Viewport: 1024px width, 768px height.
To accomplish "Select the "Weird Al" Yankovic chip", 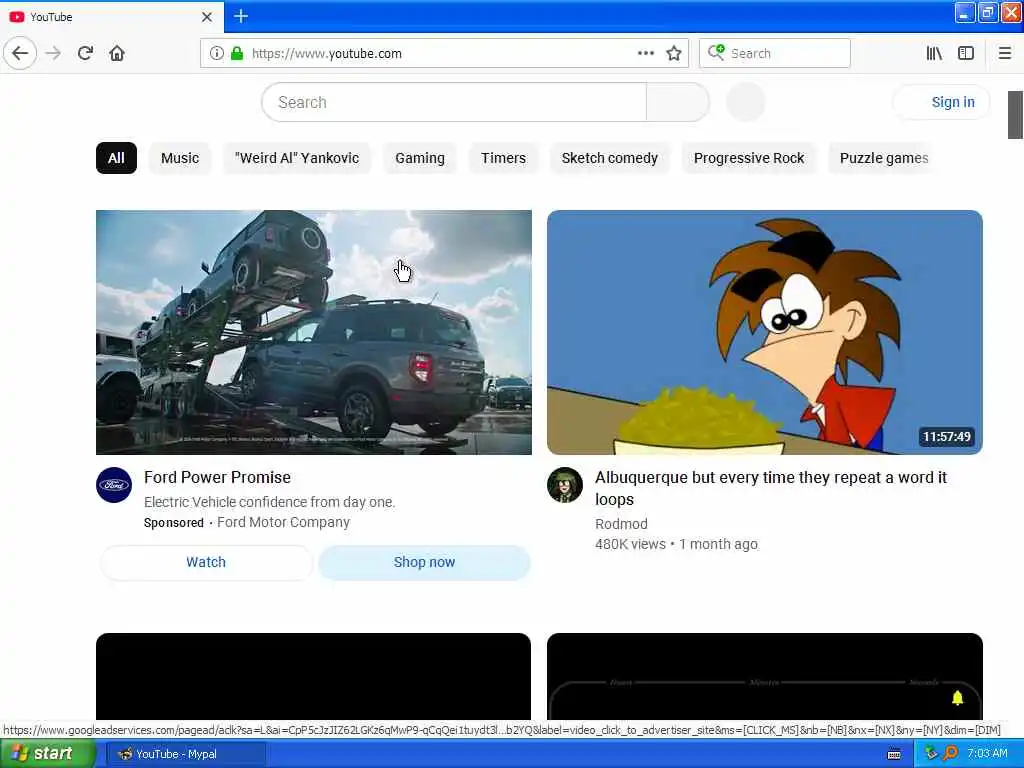I will click(297, 158).
